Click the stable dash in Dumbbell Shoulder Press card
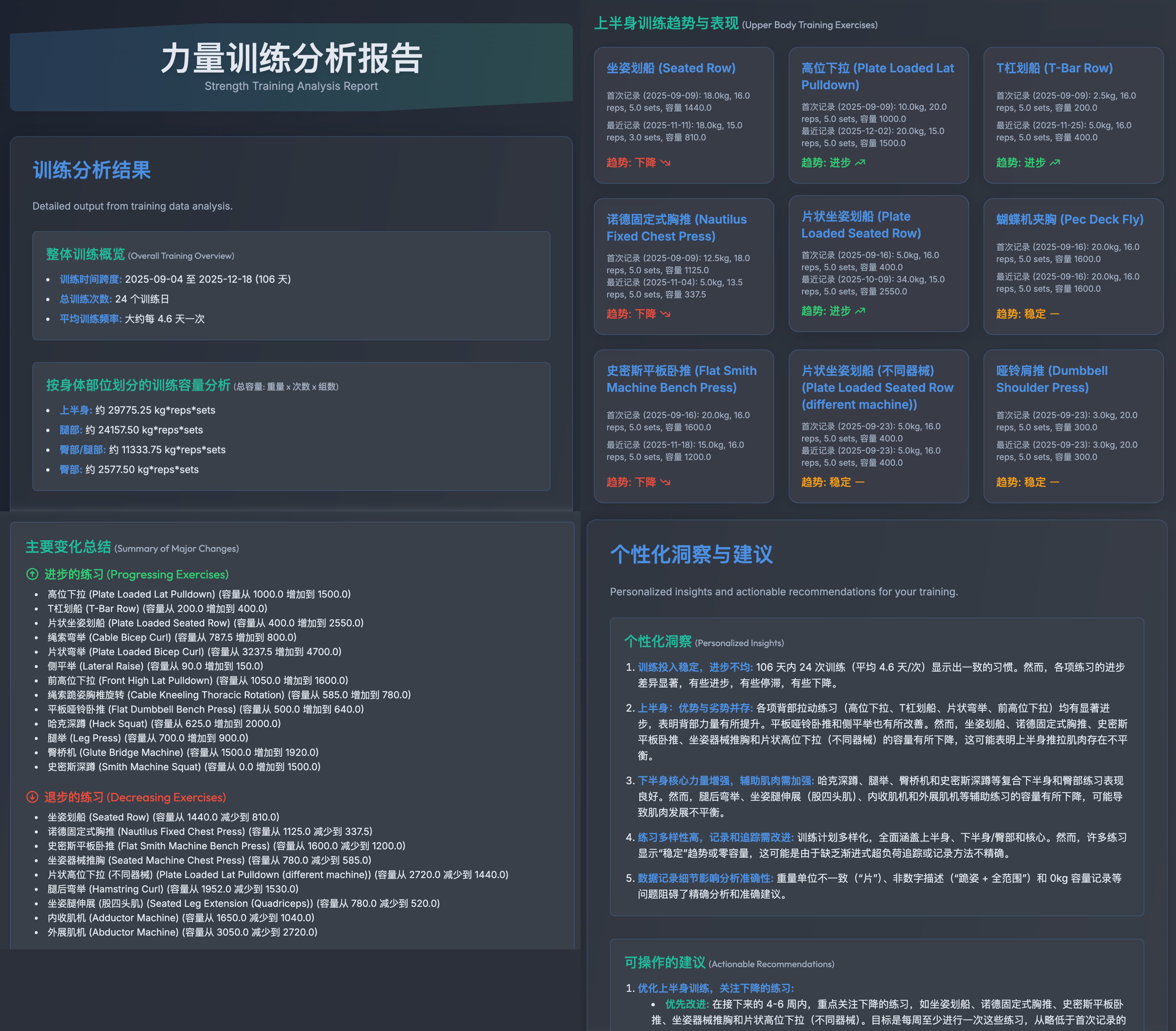This screenshot has width=1176, height=1031. [1055, 482]
